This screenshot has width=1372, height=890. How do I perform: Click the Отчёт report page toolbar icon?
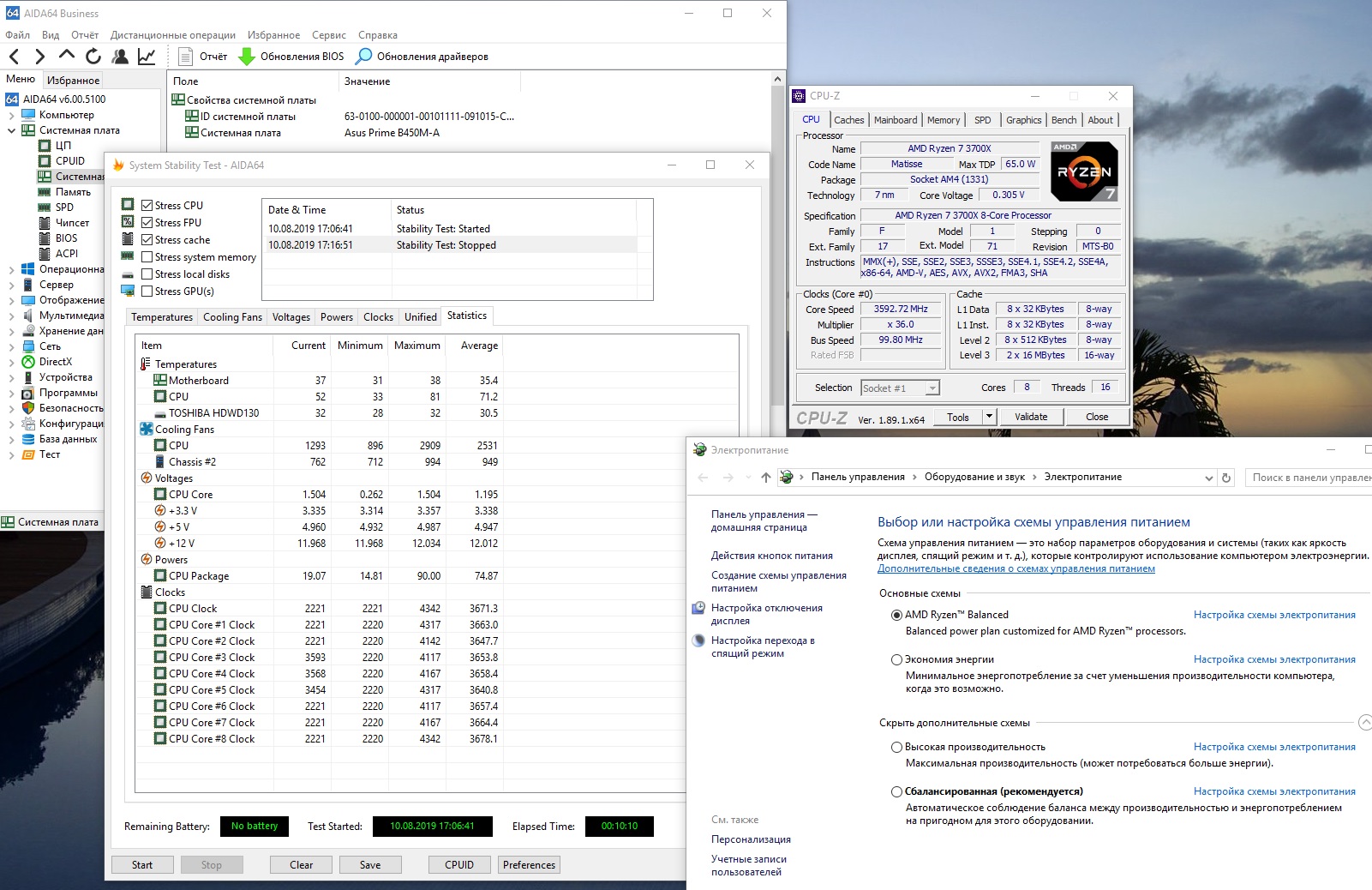click(x=185, y=57)
